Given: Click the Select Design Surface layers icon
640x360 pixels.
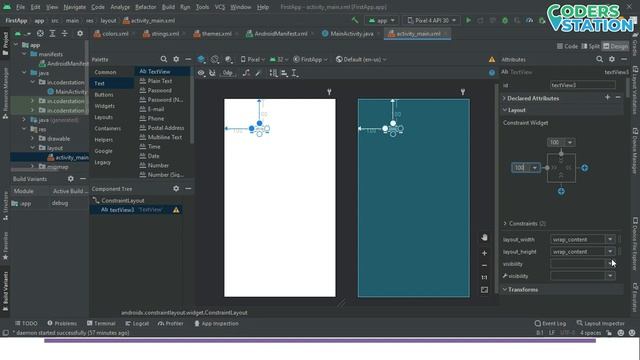Looking at the screenshot, I should 201,60.
